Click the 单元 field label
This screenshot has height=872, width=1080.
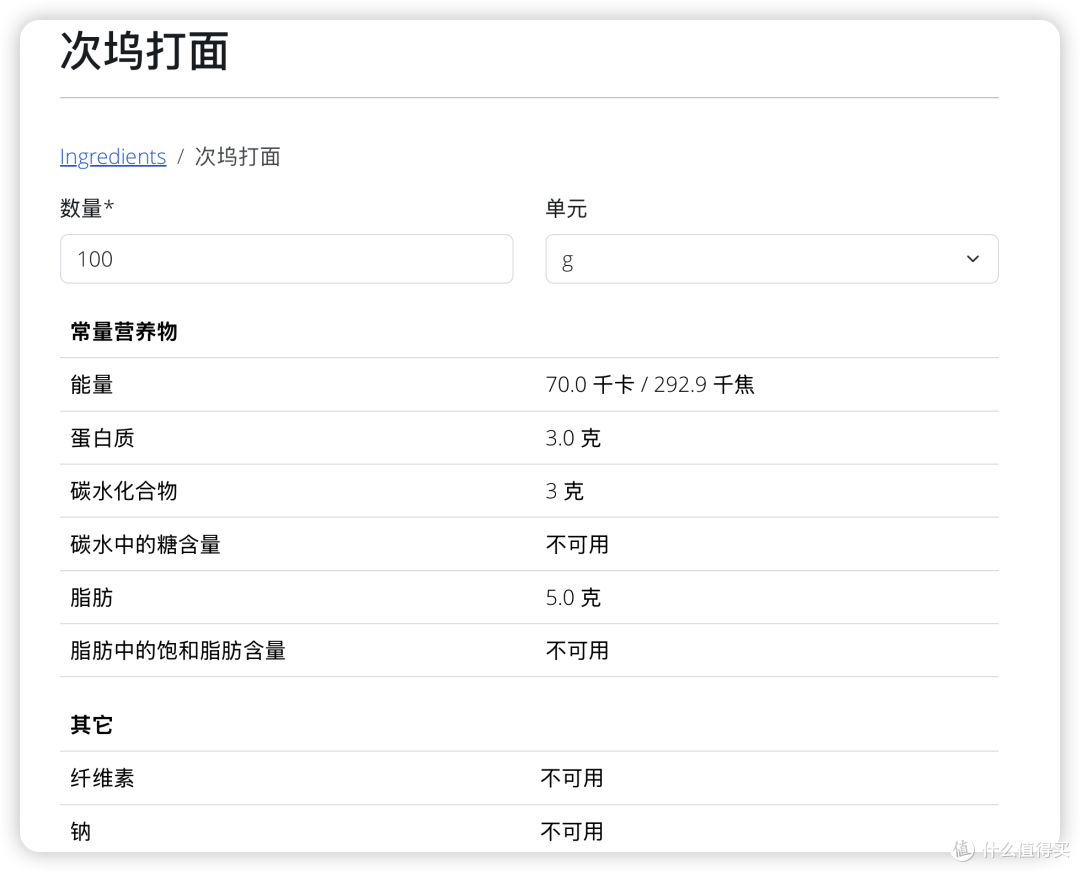566,208
